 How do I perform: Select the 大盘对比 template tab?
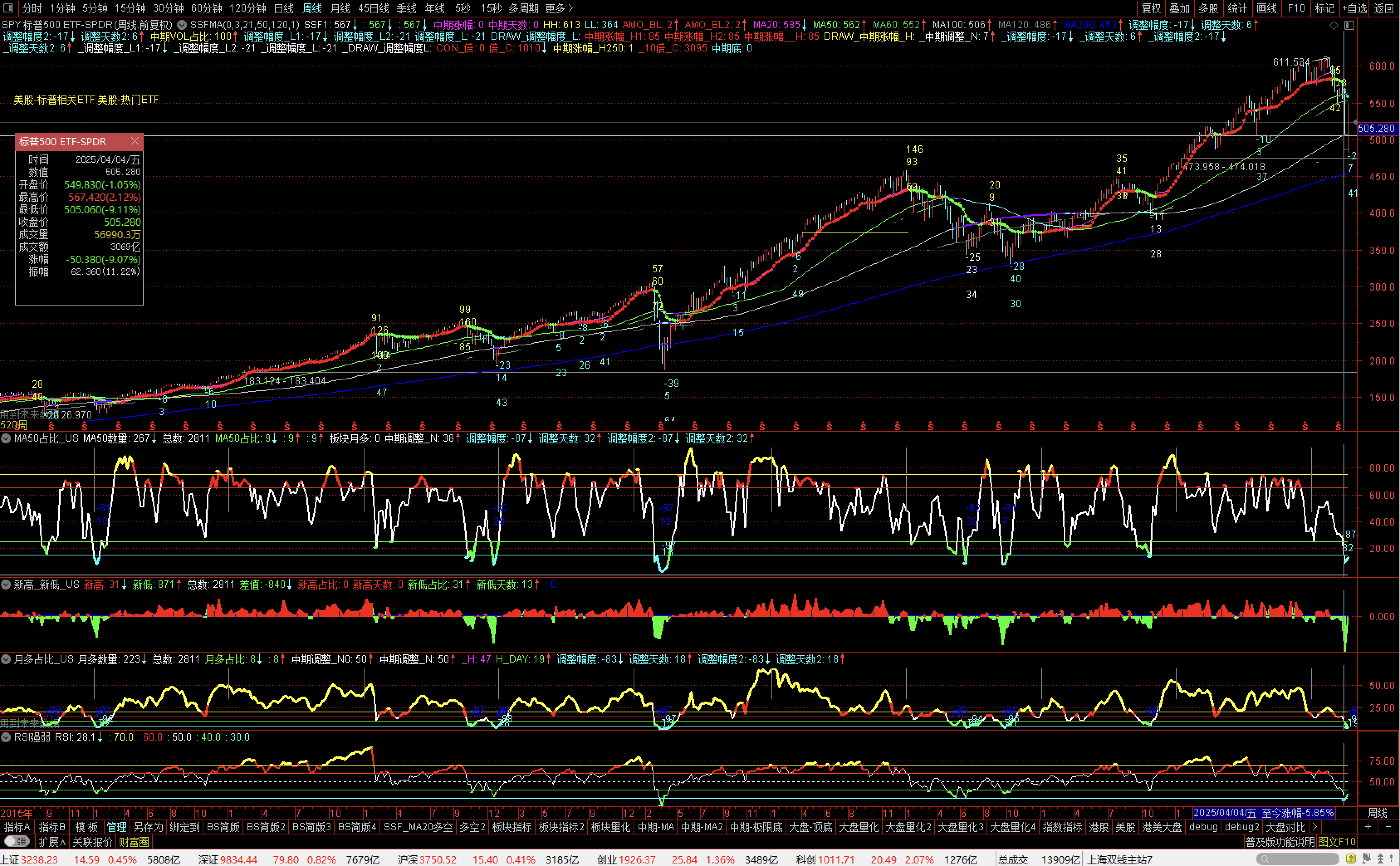pos(1286,827)
